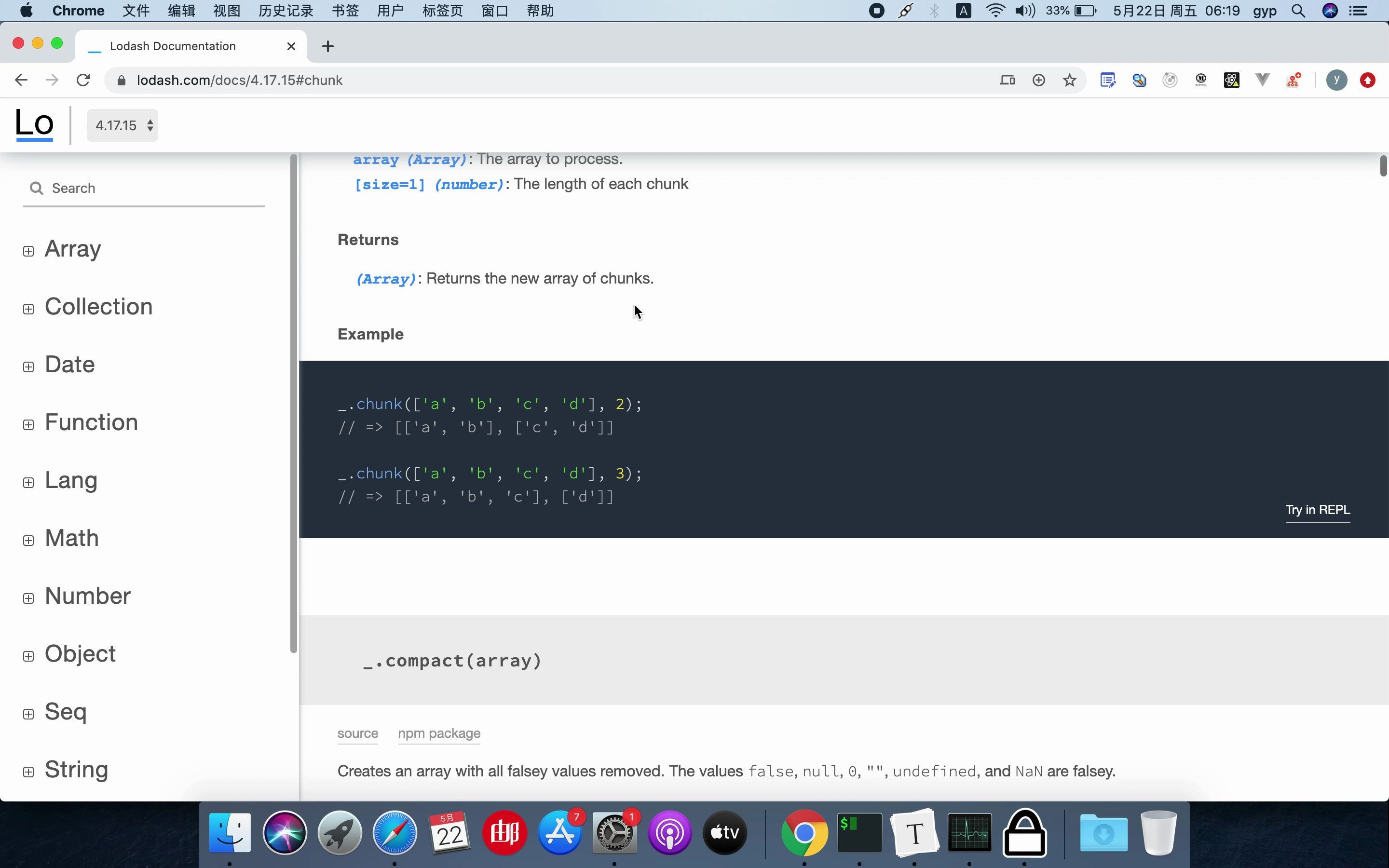Screen dimensions: 1389x868
Task: Open the blue notes extension icon
Action: 1108,80
